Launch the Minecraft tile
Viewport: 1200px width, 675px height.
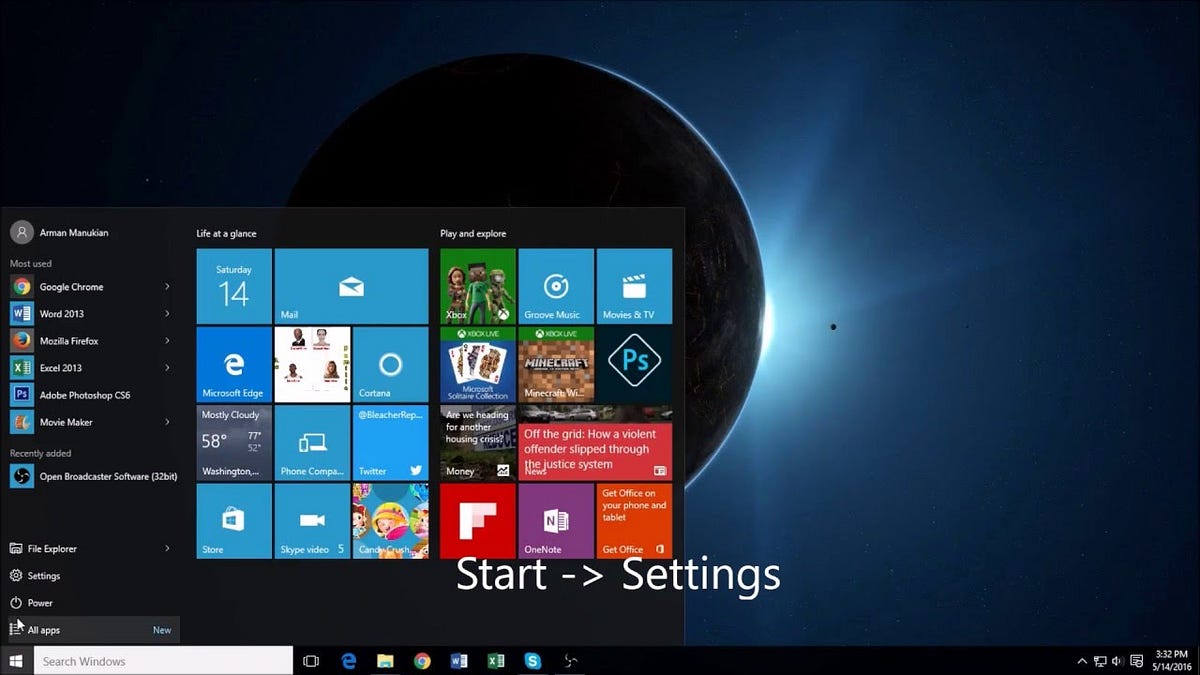[x=556, y=364]
